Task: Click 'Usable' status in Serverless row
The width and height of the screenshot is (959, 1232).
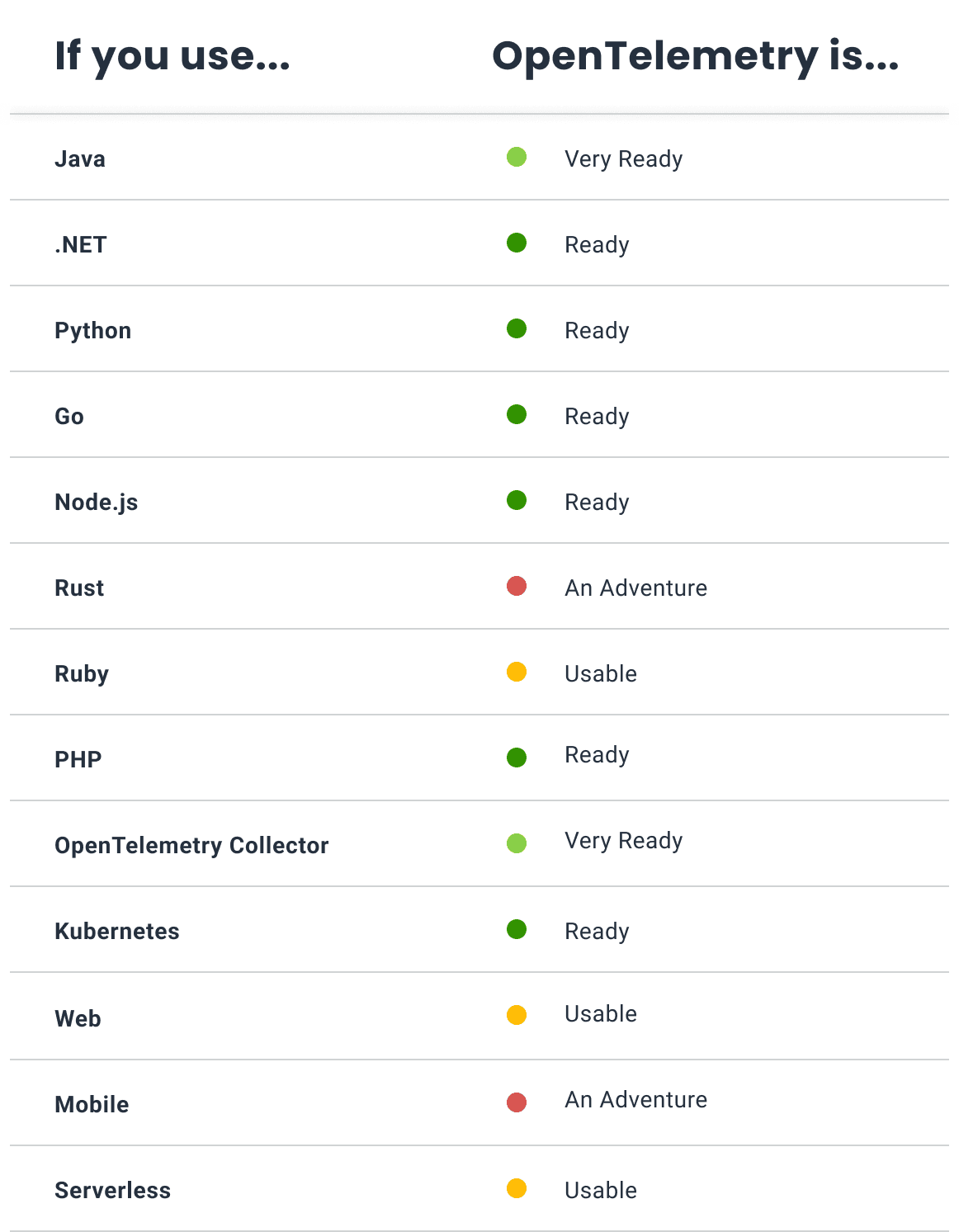Action: click(x=600, y=1191)
